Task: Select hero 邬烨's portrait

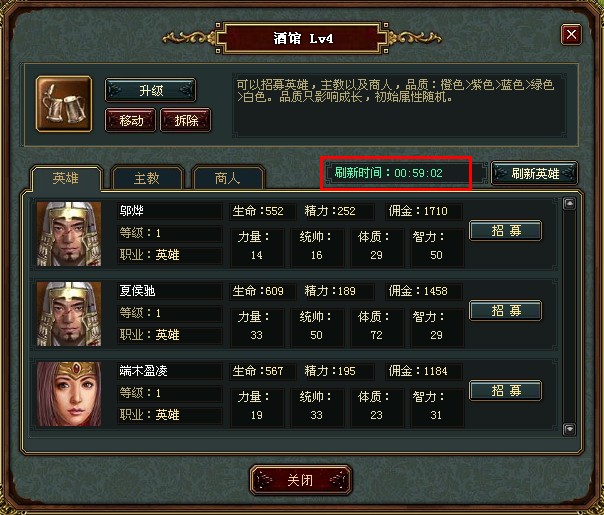Action: coord(69,234)
